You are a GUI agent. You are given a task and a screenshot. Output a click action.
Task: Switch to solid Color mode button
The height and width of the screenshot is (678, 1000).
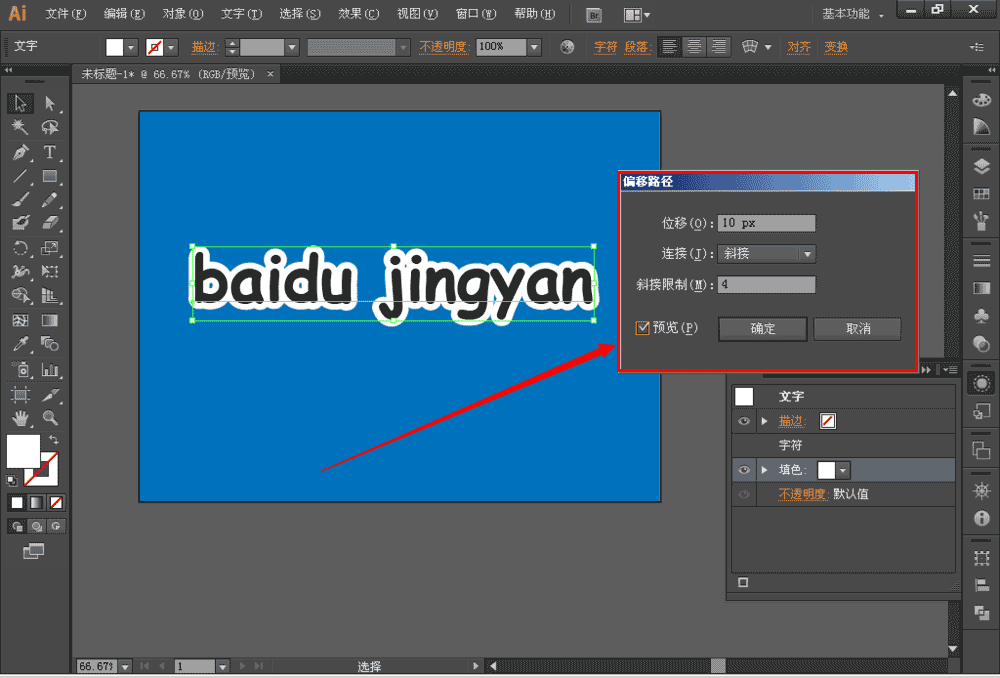(x=17, y=503)
